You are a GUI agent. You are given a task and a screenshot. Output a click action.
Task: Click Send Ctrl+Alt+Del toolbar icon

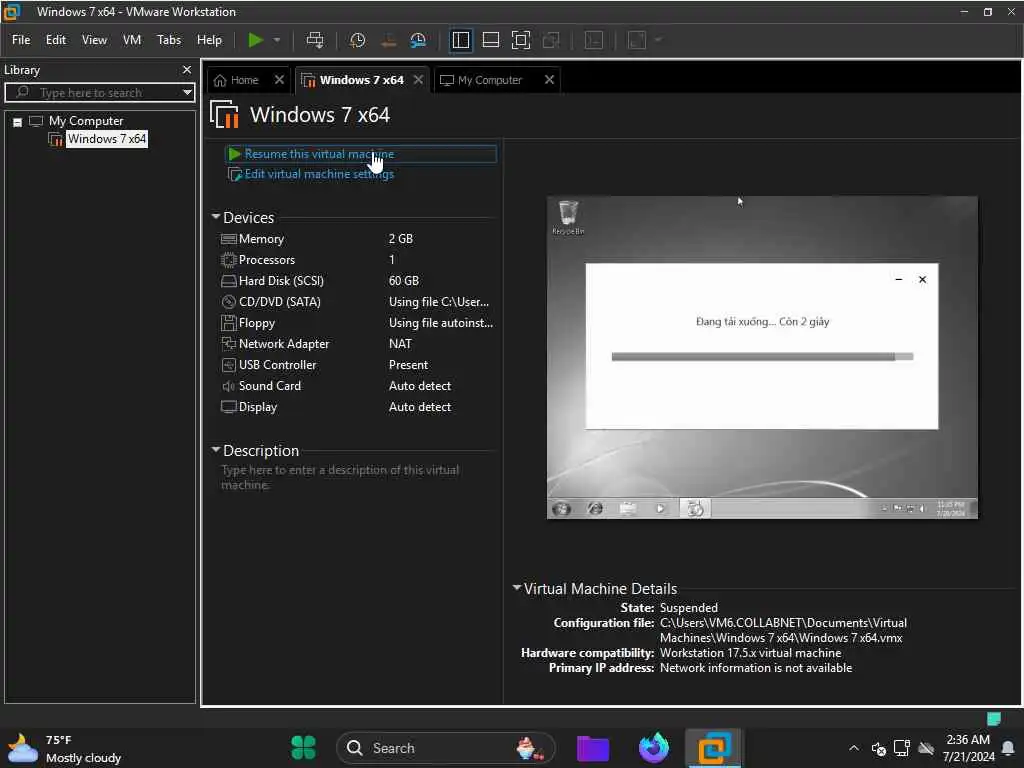(315, 40)
